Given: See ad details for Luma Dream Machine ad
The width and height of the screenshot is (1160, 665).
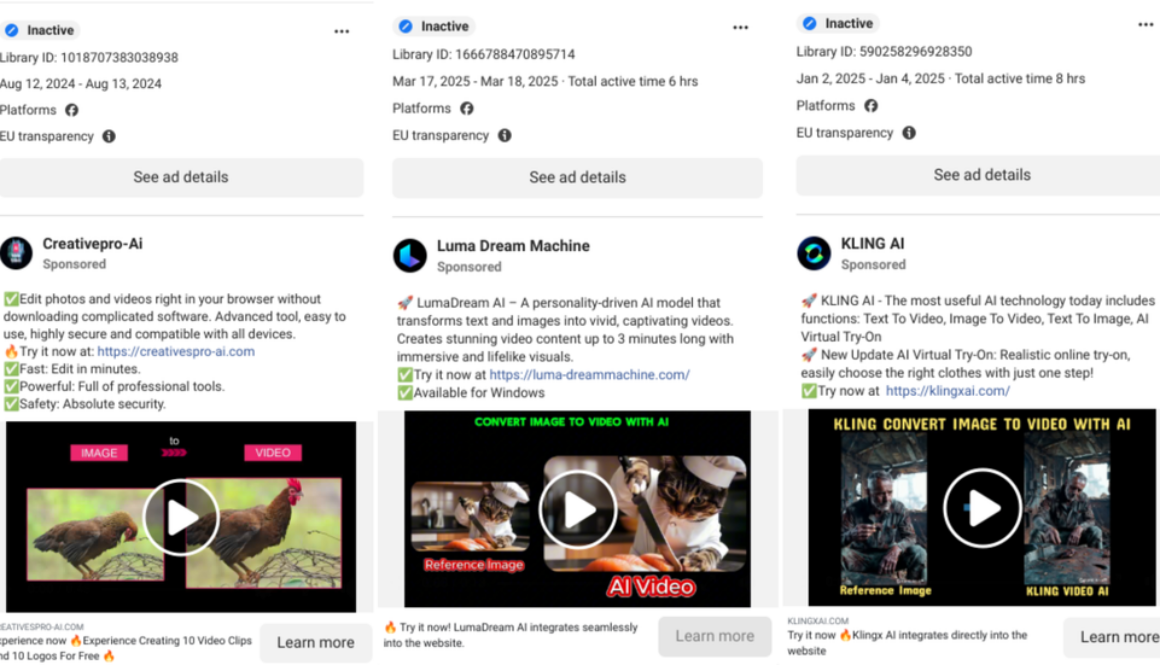Looking at the screenshot, I should [x=577, y=177].
